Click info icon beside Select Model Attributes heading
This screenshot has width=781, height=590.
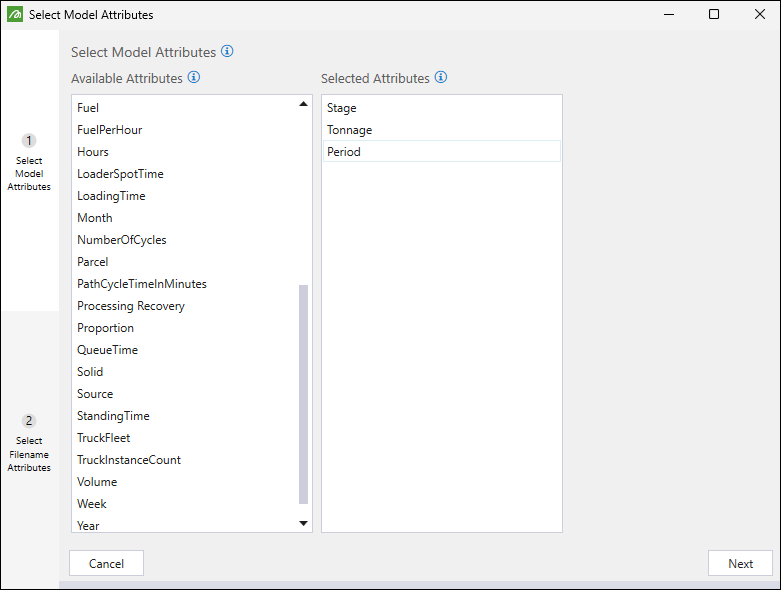click(x=227, y=52)
